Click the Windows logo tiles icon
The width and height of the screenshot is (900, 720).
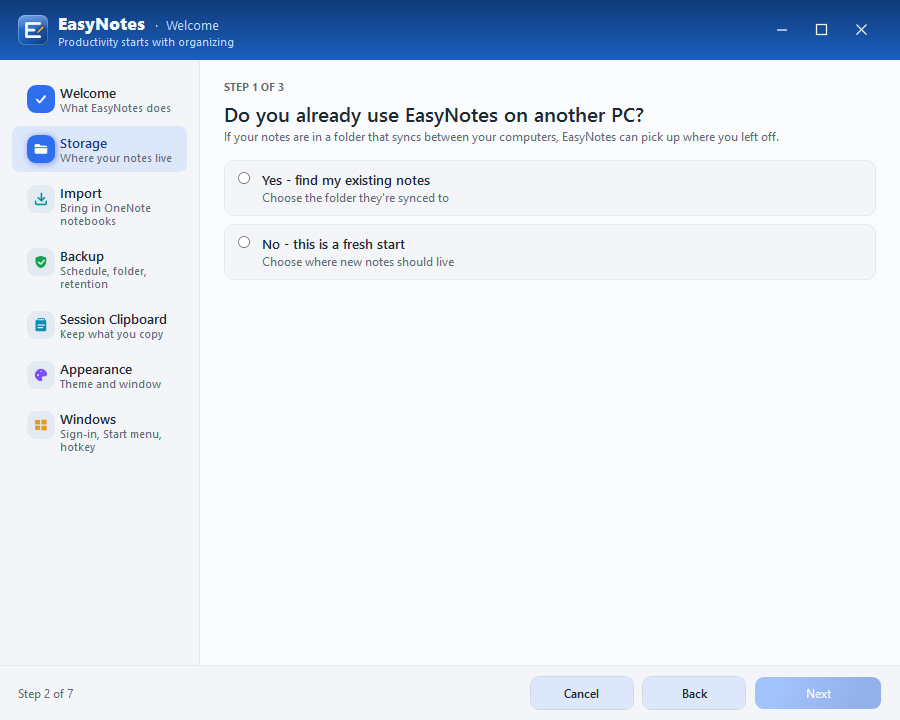coord(41,425)
